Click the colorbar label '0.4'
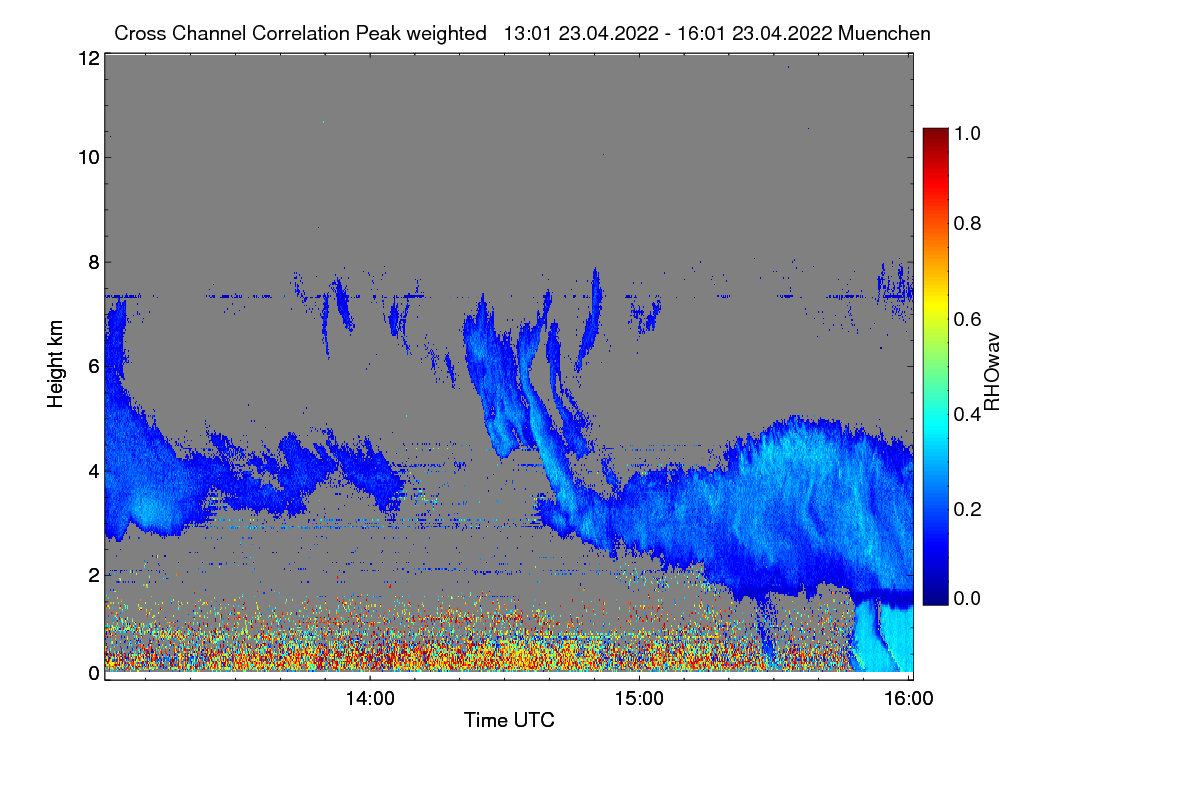The image size is (1200, 800). click(968, 414)
